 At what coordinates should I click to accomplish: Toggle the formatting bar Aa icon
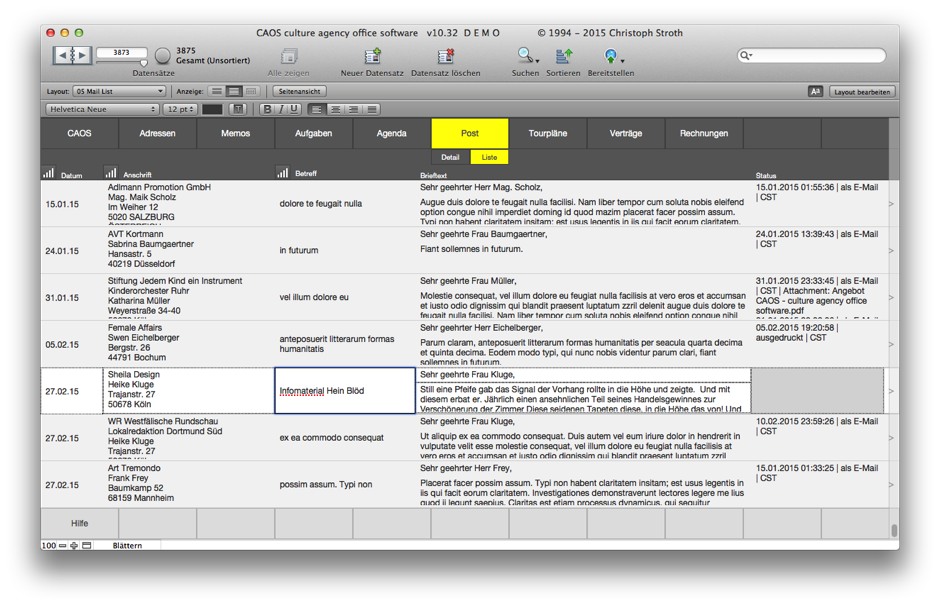[x=815, y=92]
